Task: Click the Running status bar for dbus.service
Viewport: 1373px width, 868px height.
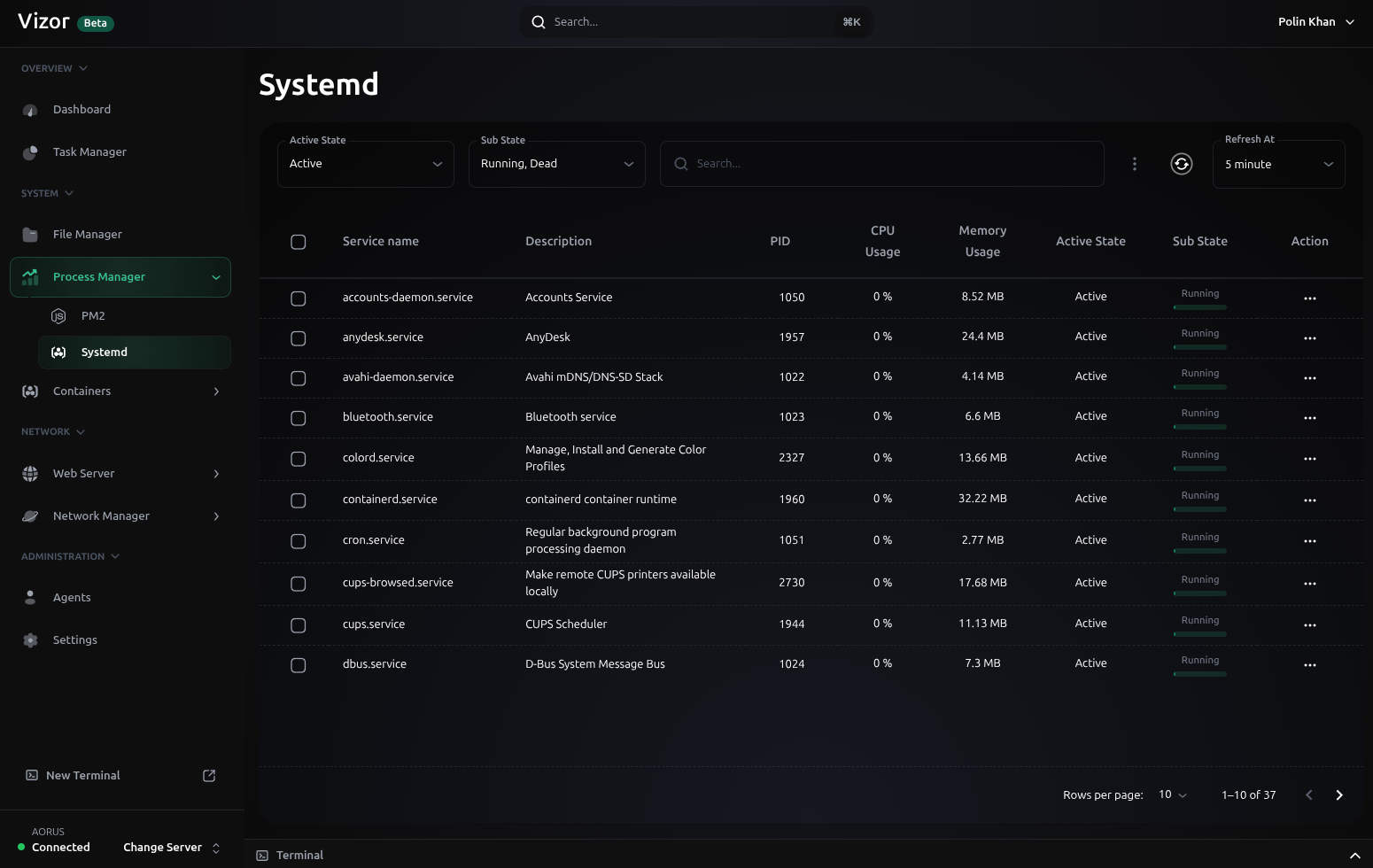Action: coord(1200,674)
